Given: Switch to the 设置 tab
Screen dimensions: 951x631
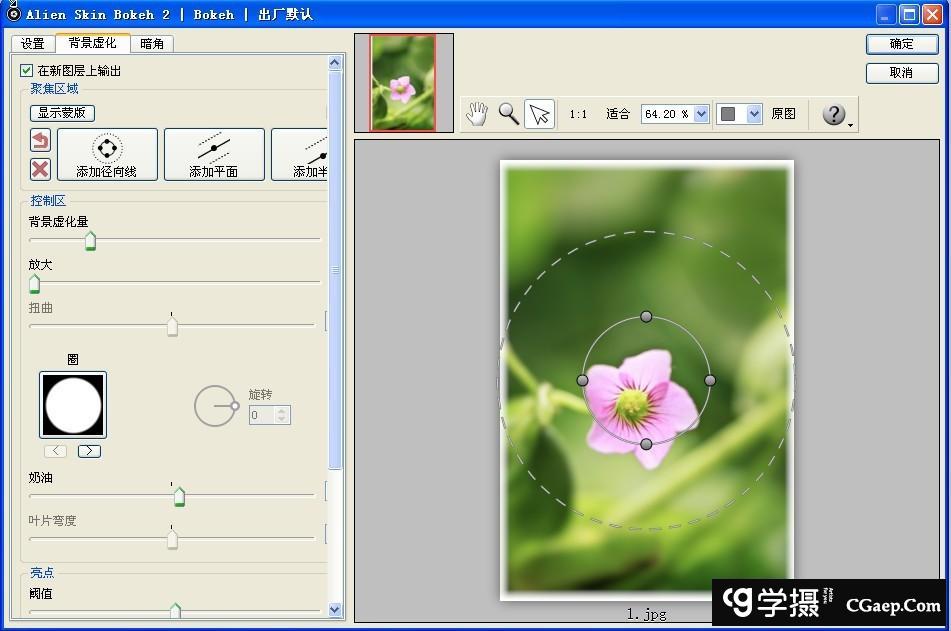Looking at the screenshot, I should (x=33, y=44).
